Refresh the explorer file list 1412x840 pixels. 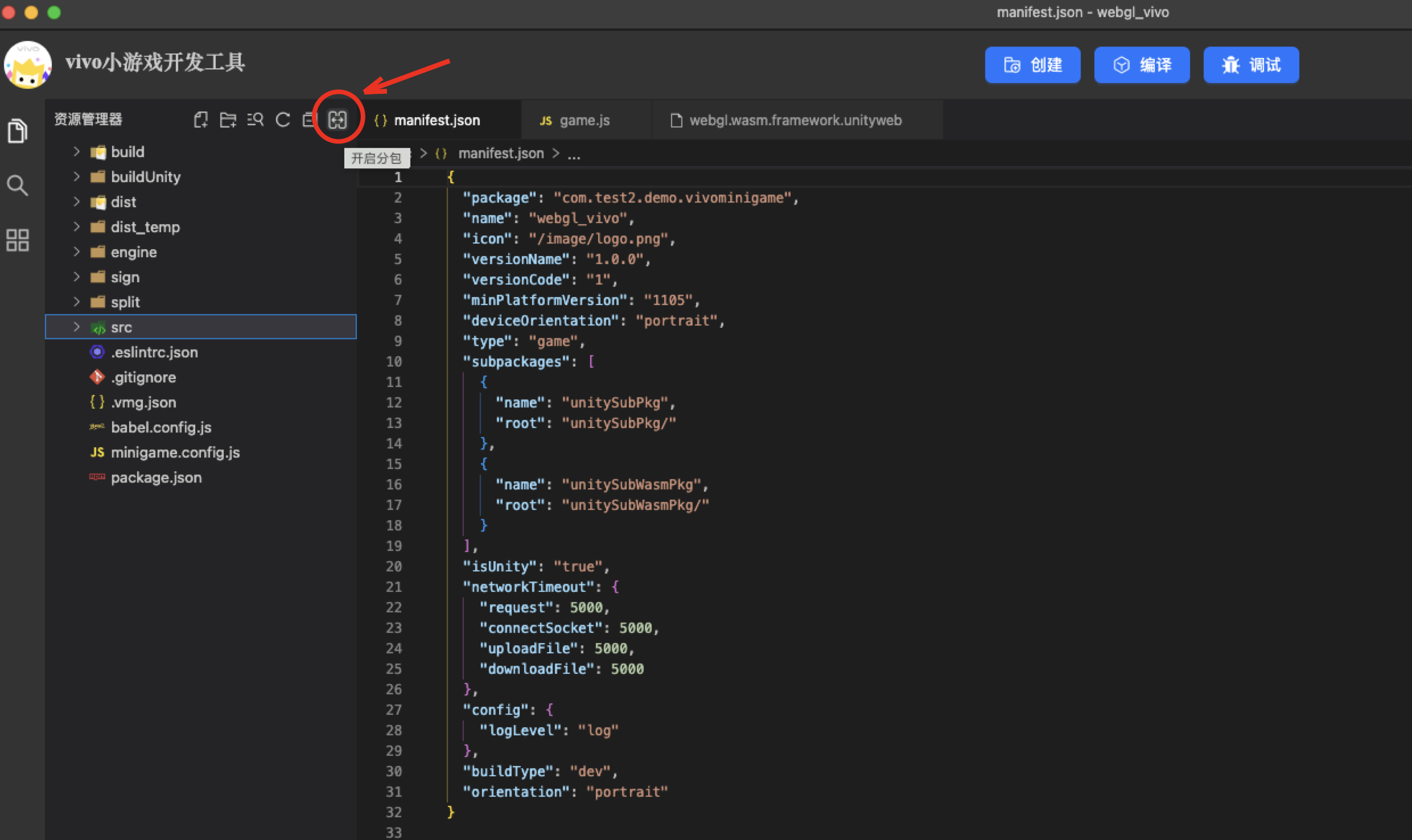(283, 120)
